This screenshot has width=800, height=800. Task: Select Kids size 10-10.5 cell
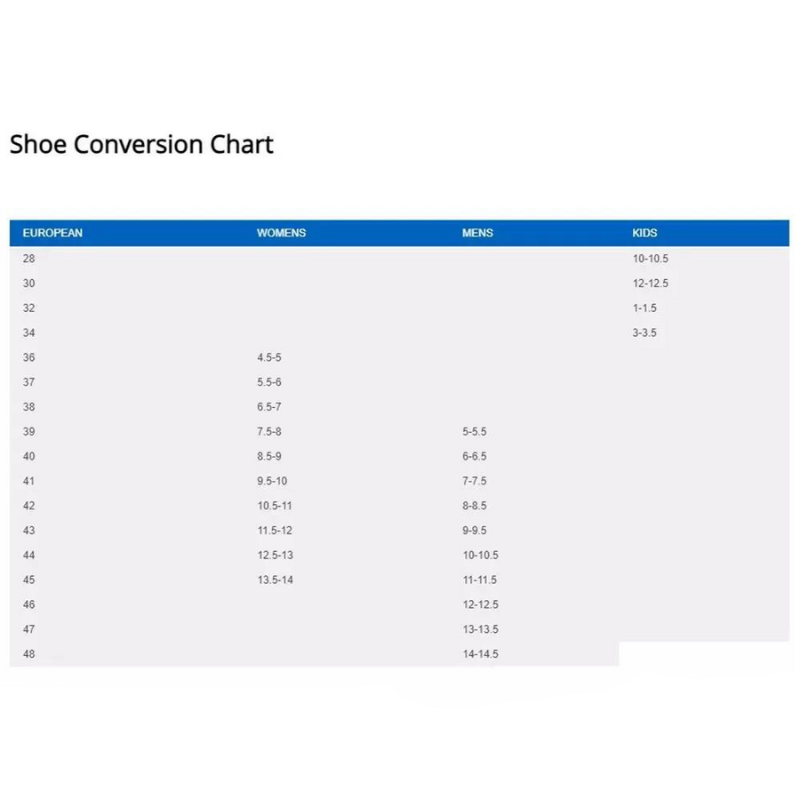point(650,258)
